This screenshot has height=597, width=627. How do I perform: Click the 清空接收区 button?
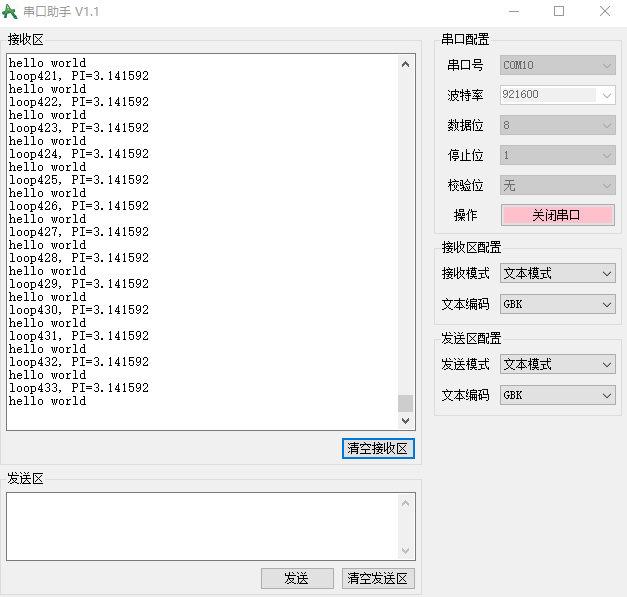pyautogui.click(x=378, y=448)
